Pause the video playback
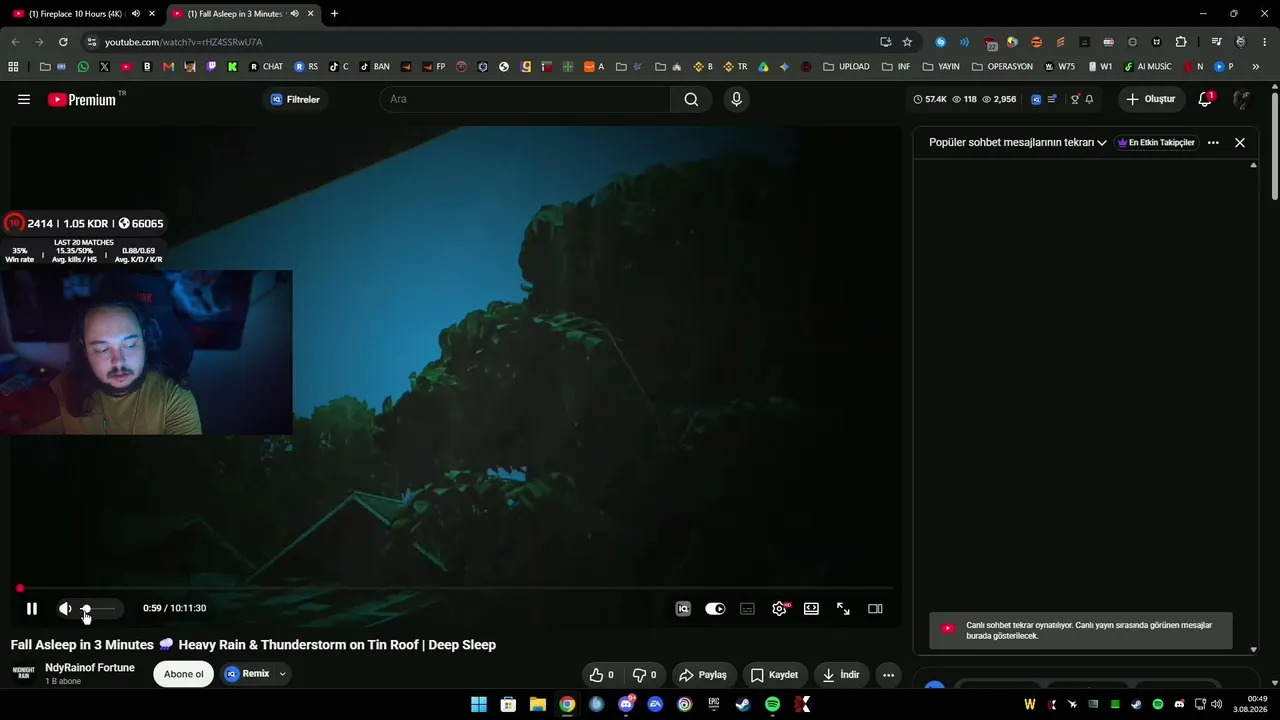Screen dimensions: 1280x720 click(32, 608)
